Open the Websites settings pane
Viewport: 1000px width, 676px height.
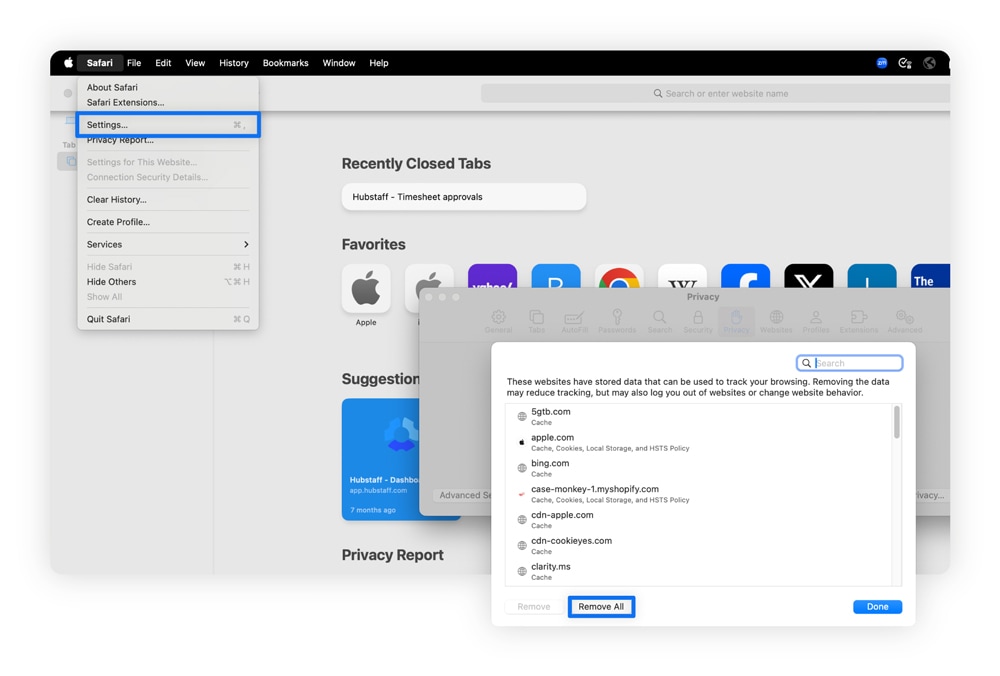(x=776, y=318)
